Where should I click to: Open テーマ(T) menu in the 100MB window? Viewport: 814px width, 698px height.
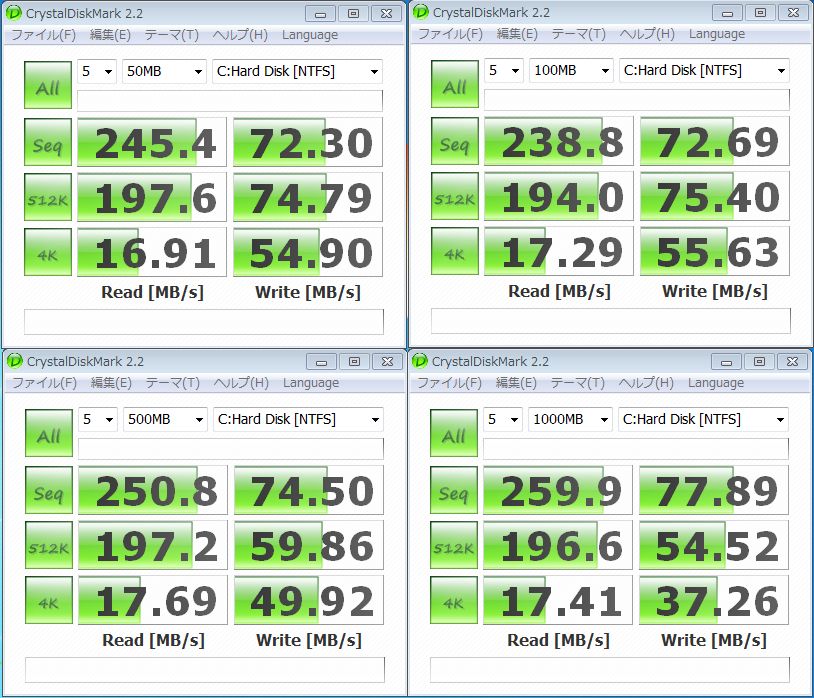click(578, 34)
